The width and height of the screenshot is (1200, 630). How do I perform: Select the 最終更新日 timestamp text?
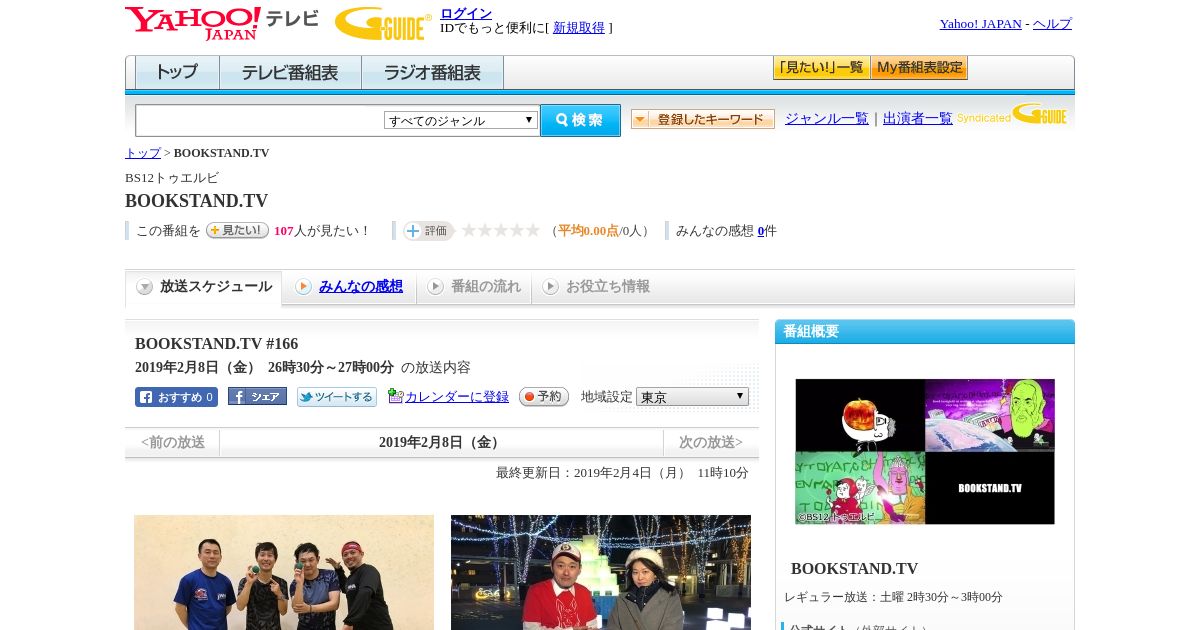point(622,473)
